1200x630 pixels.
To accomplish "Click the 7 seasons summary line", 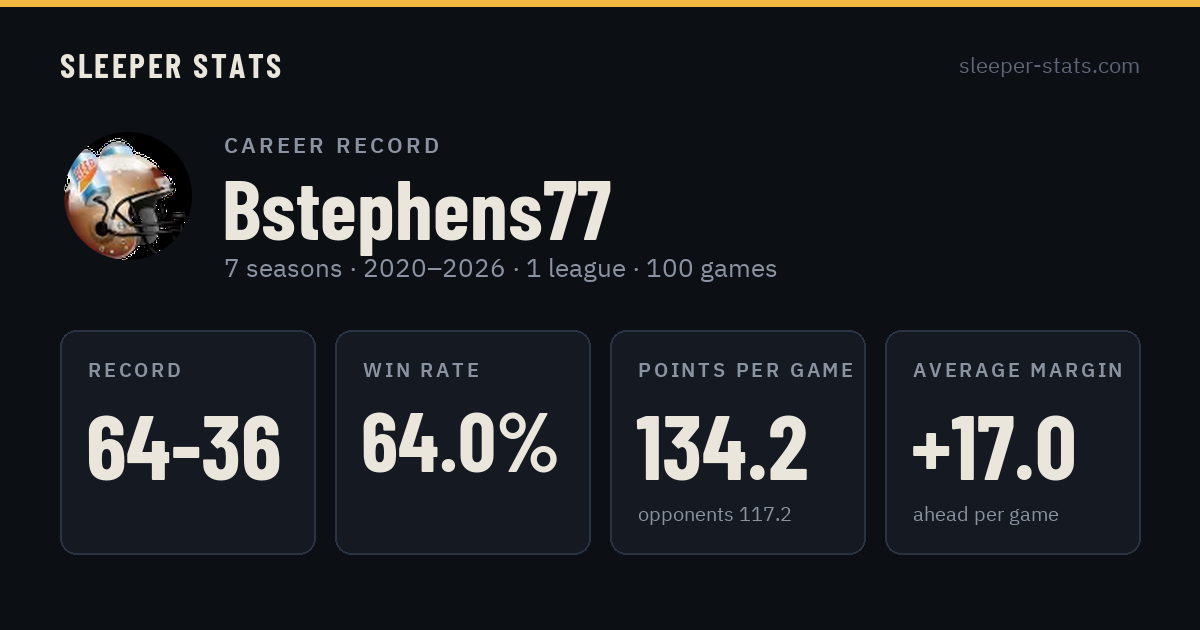I will (x=500, y=269).
